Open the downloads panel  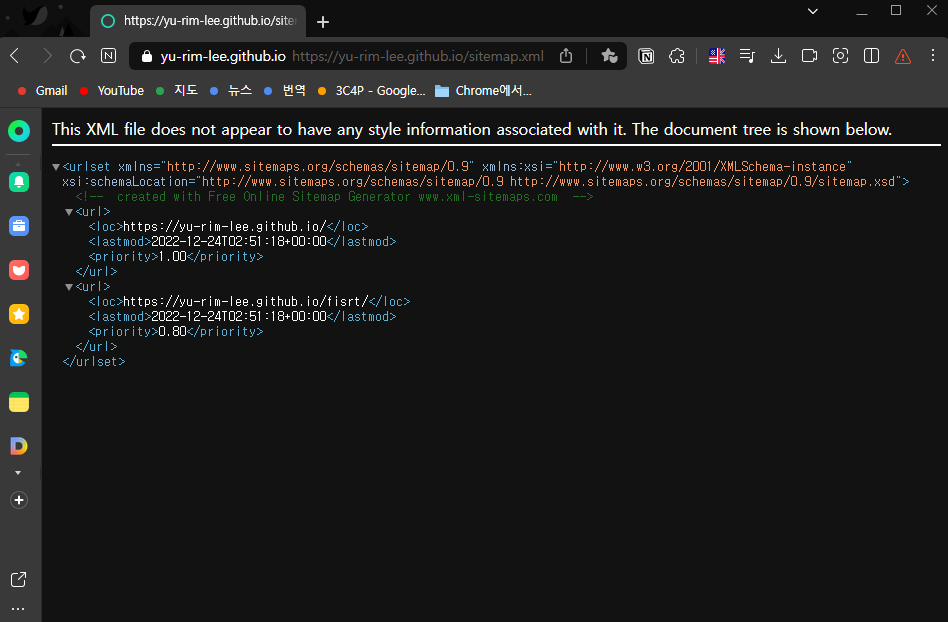tap(778, 56)
